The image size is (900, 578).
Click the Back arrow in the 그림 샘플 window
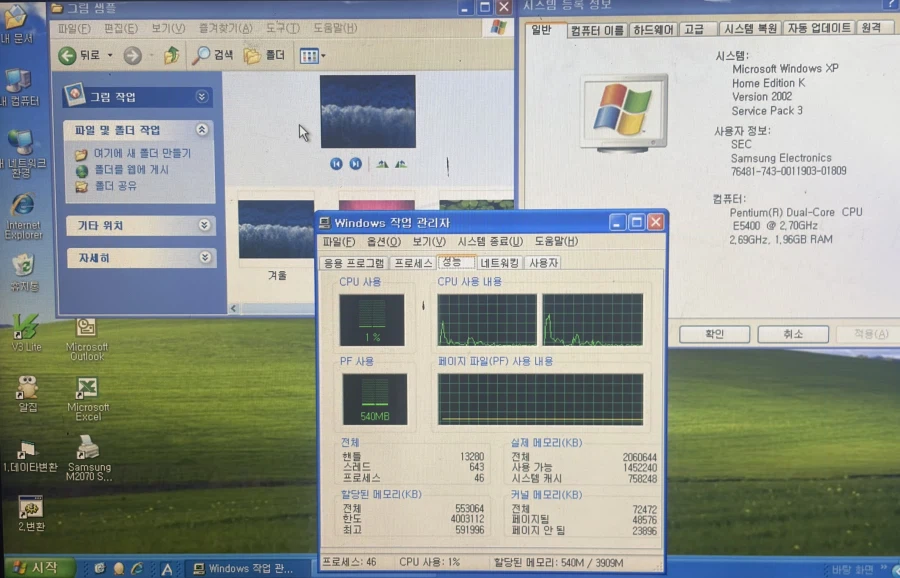point(67,56)
